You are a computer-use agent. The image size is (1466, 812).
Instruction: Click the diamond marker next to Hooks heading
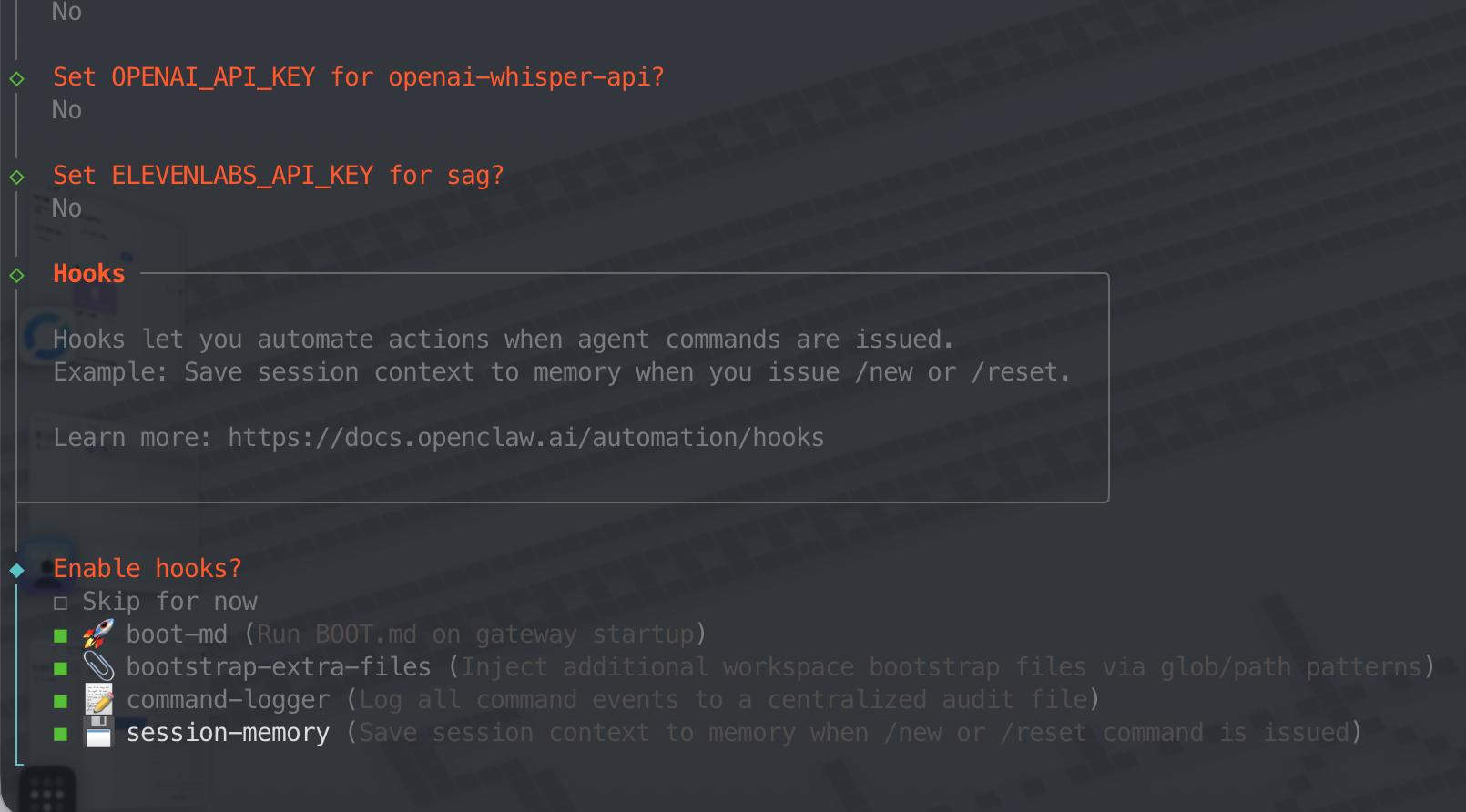pos(17,275)
